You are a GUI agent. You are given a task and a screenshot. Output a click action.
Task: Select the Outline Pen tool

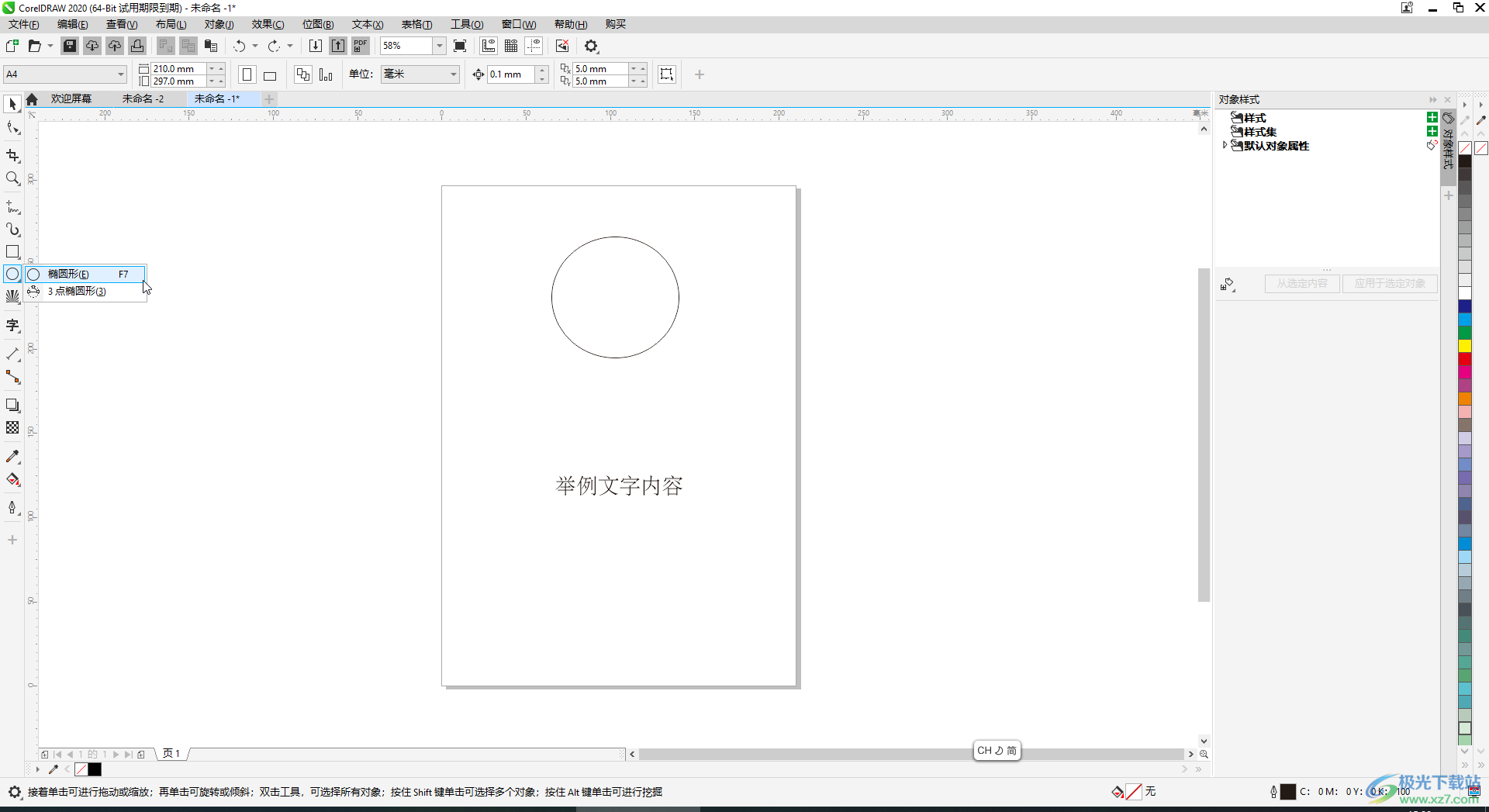pos(12,508)
